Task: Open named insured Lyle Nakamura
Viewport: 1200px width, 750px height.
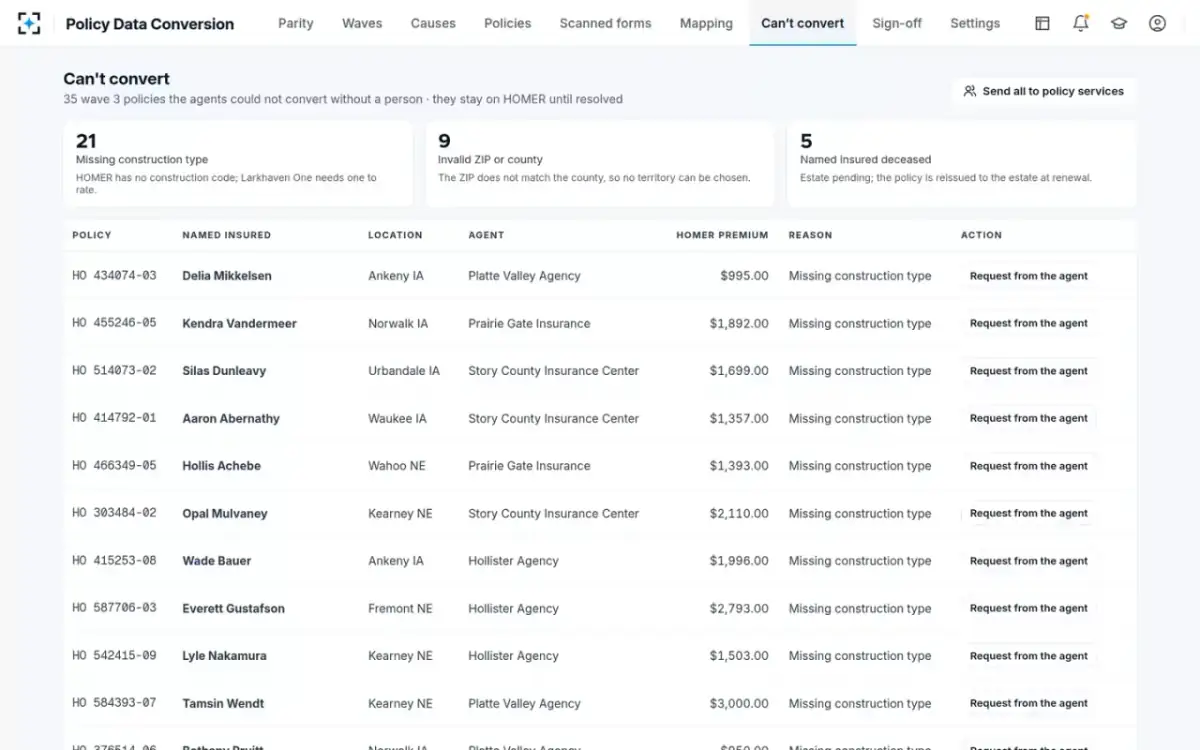Action: [x=224, y=656]
